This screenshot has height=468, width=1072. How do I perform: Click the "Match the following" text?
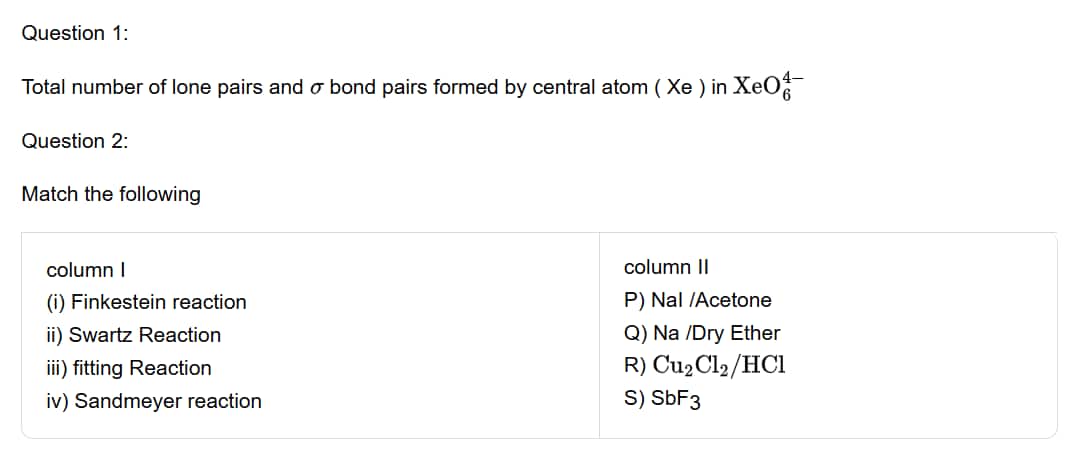[x=111, y=194]
